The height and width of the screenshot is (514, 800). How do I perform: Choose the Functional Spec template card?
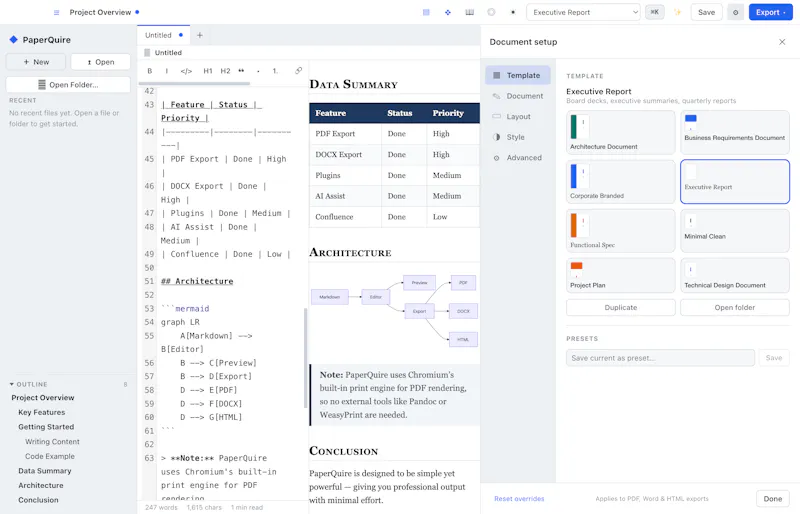[x=620, y=231]
